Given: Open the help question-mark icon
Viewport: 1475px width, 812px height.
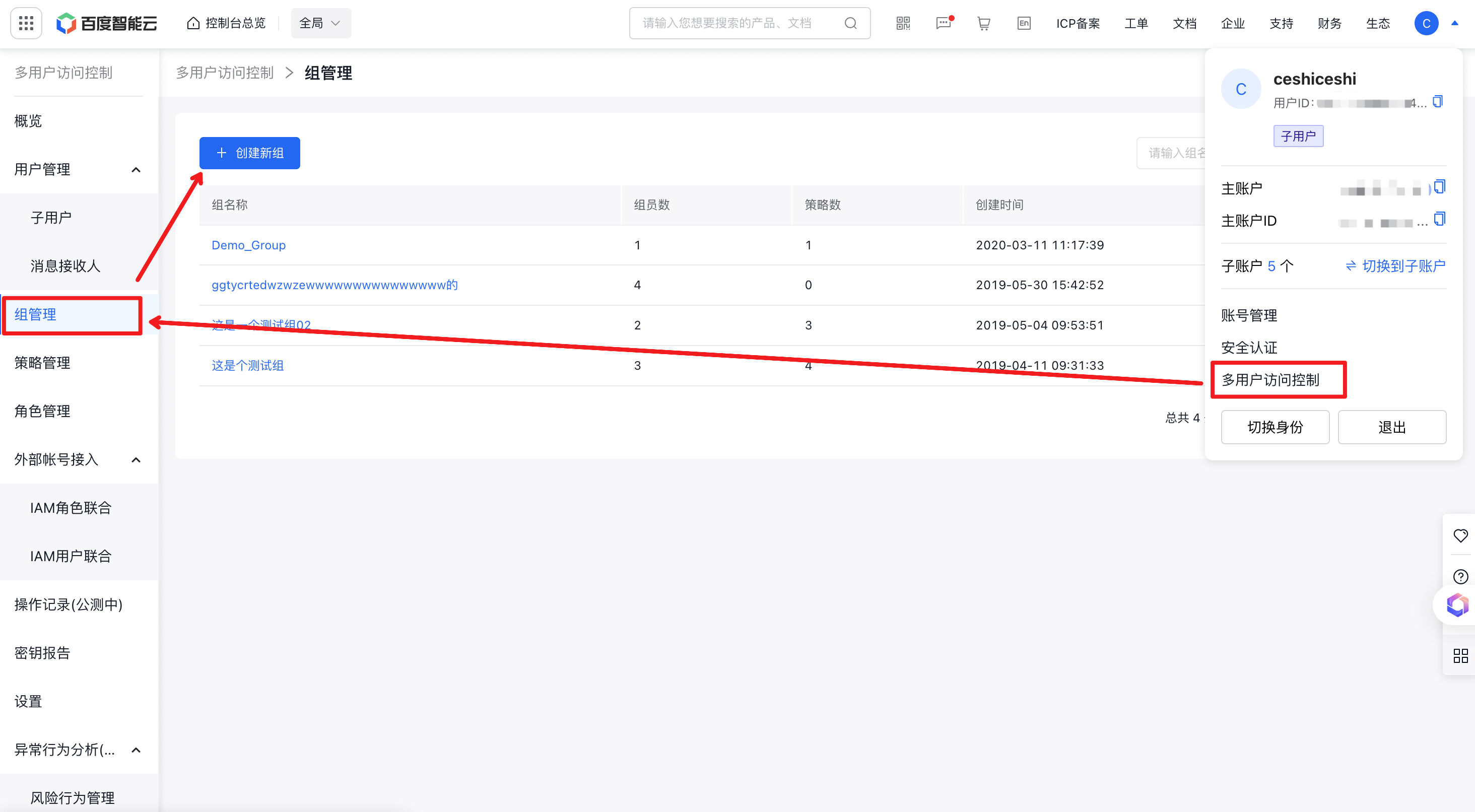Looking at the screenshot, I should [1461, 576].
